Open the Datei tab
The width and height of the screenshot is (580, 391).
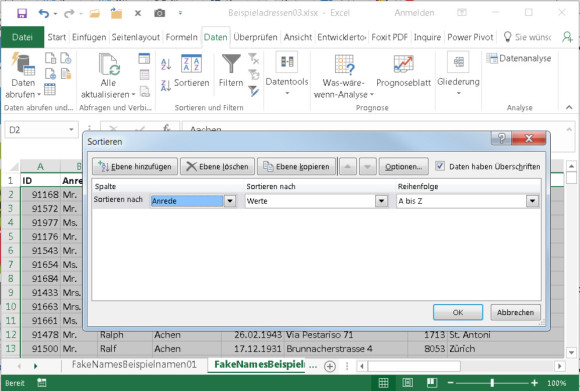coord(22,37)
